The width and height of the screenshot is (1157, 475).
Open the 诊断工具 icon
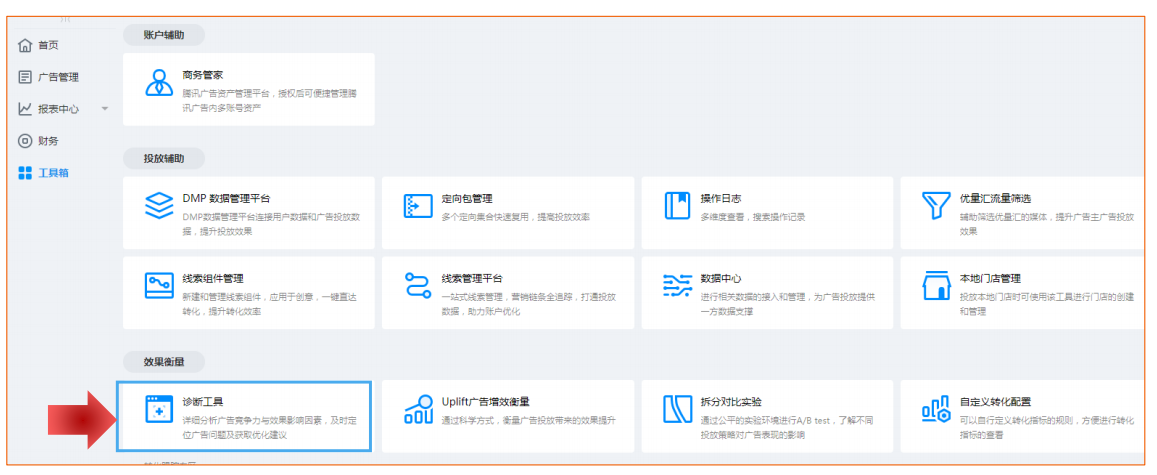(x=159, y=410)
